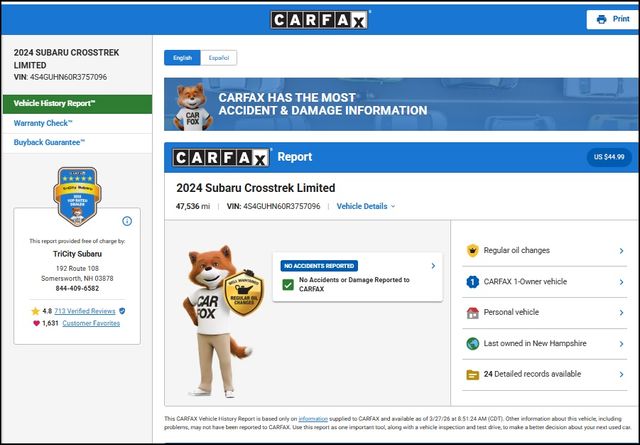Click the folder icon for detailed records
The height and width of the screenshot is (445, 640).
point(472,375)
